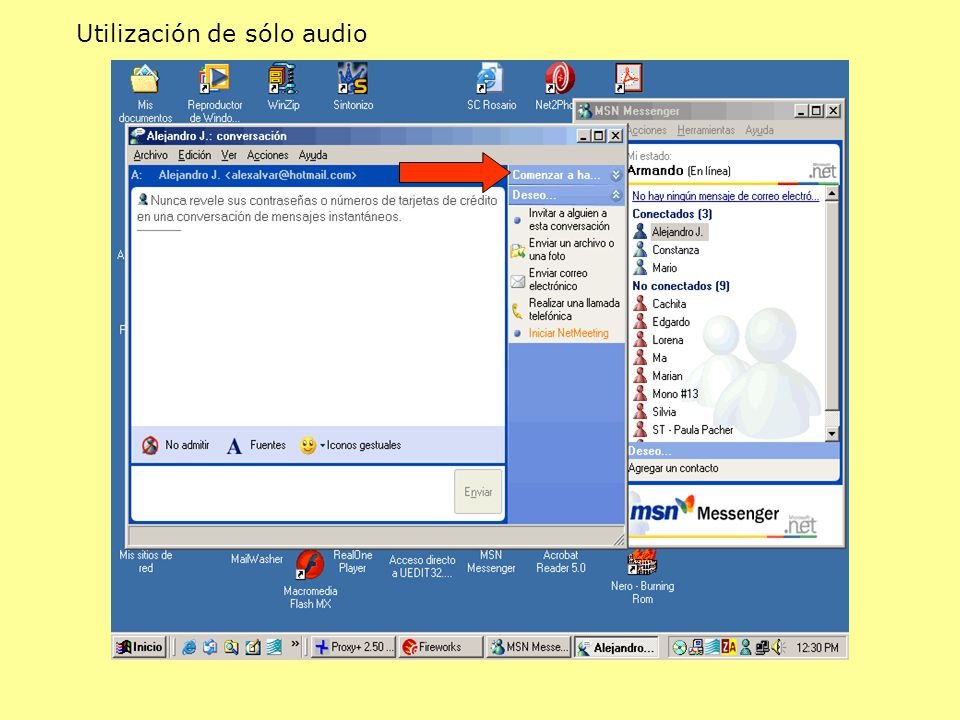The image size is (960, 720).
Task: Click Iniciar NetMeeting link
Action: [568, 333]
